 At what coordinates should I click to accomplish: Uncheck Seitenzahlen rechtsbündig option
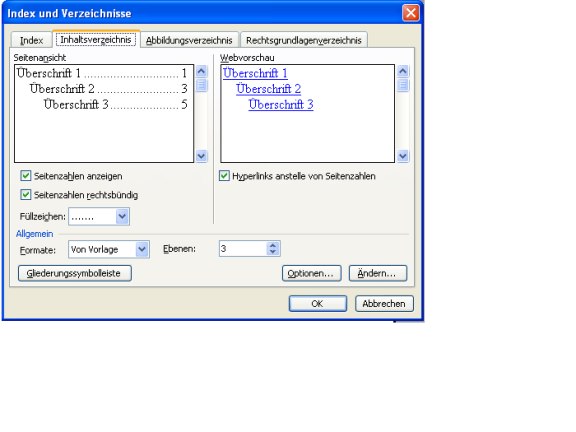point(26,194)
